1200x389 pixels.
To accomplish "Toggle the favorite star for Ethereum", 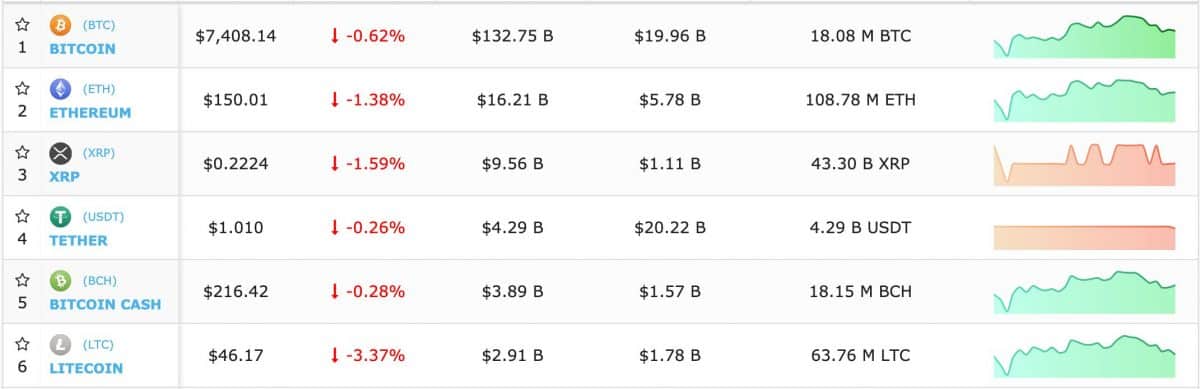I will click(x=22, y=88).
